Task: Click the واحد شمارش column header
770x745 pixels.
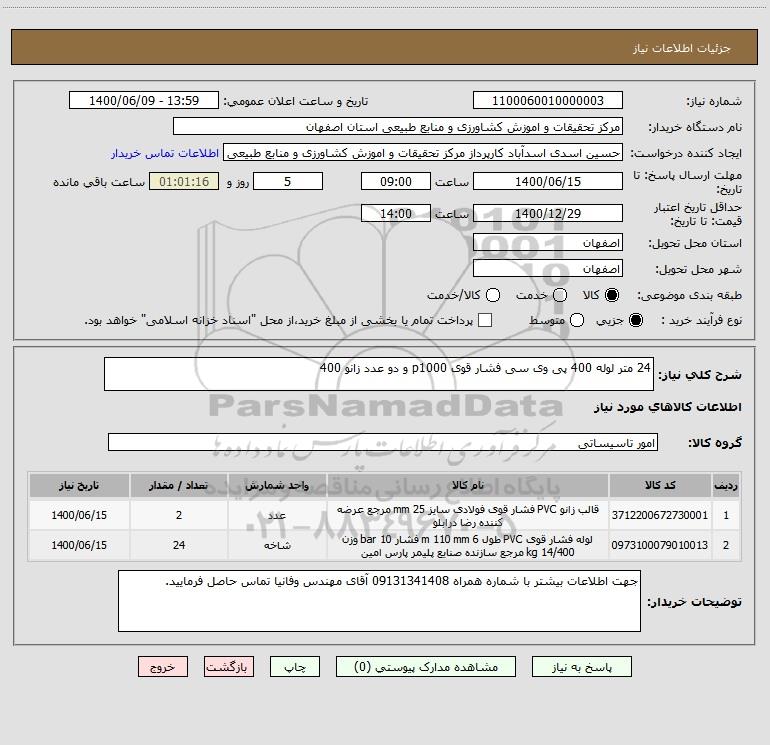Action: (277, 485)
